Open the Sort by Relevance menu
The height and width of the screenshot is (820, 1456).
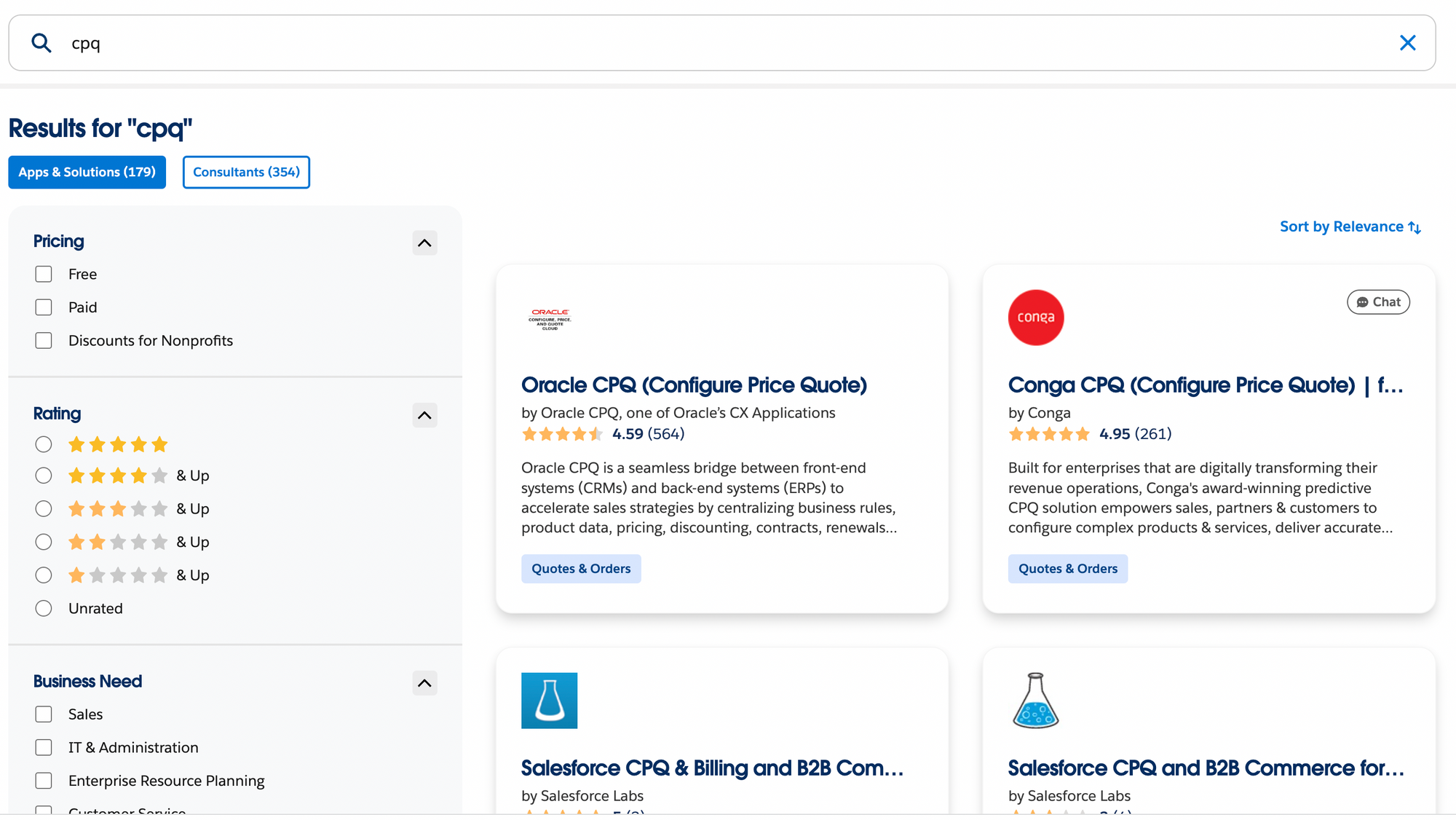1350,226
